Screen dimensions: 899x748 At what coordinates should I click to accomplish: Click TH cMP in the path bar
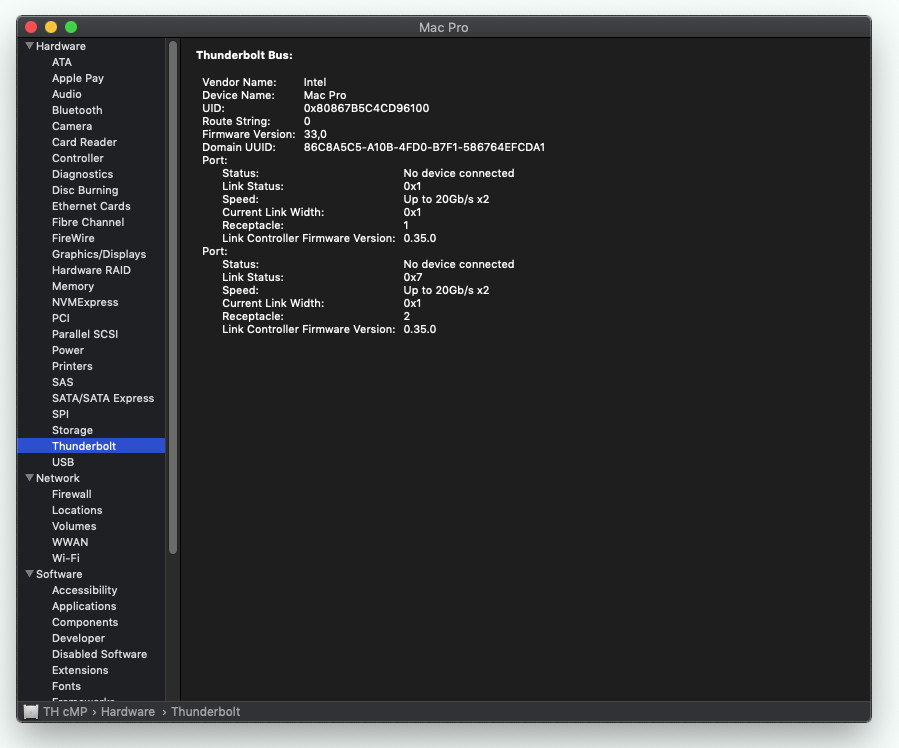66,712
